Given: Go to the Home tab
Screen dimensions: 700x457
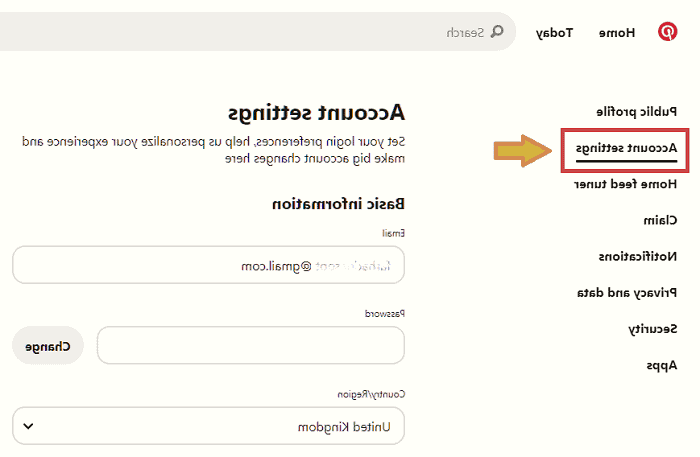Looking at the screenshot, I should tap(617, 32).
